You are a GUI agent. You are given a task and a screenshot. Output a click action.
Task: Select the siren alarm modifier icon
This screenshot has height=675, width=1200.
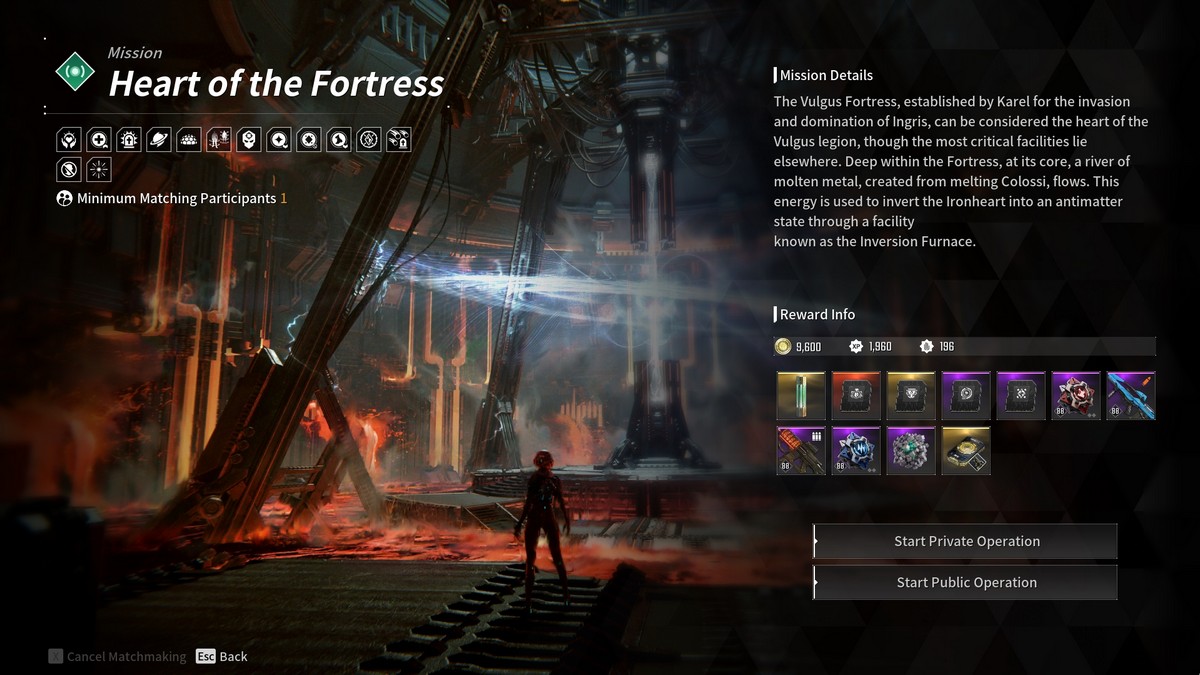coord(128,140)
